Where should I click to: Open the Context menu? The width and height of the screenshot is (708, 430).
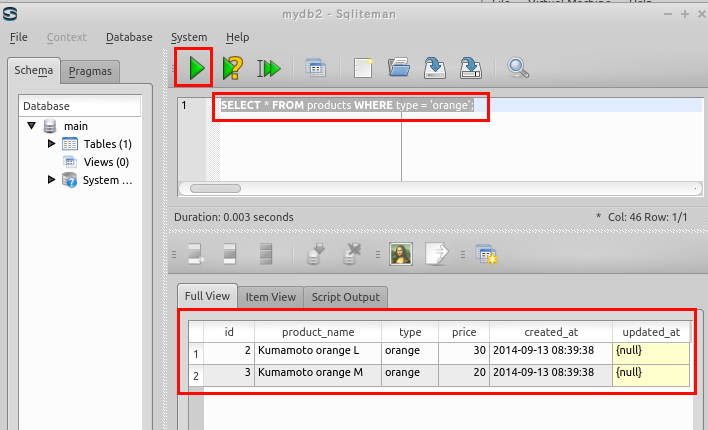(x=66, y=37)
